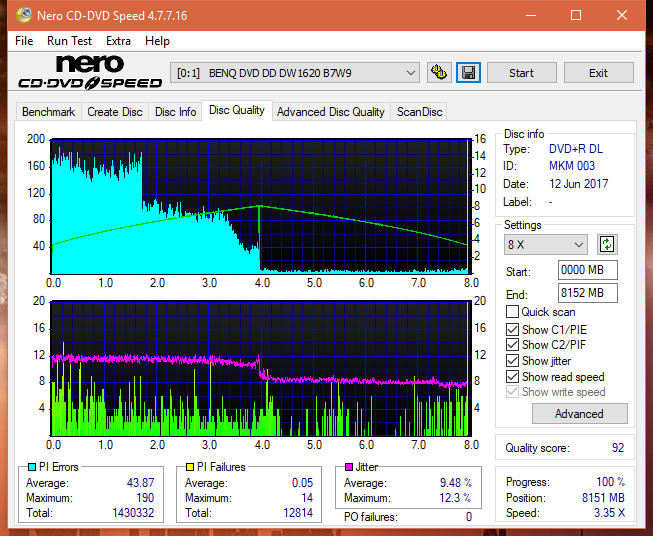Click the End position 8152 MB field

(x=587, y=293)
